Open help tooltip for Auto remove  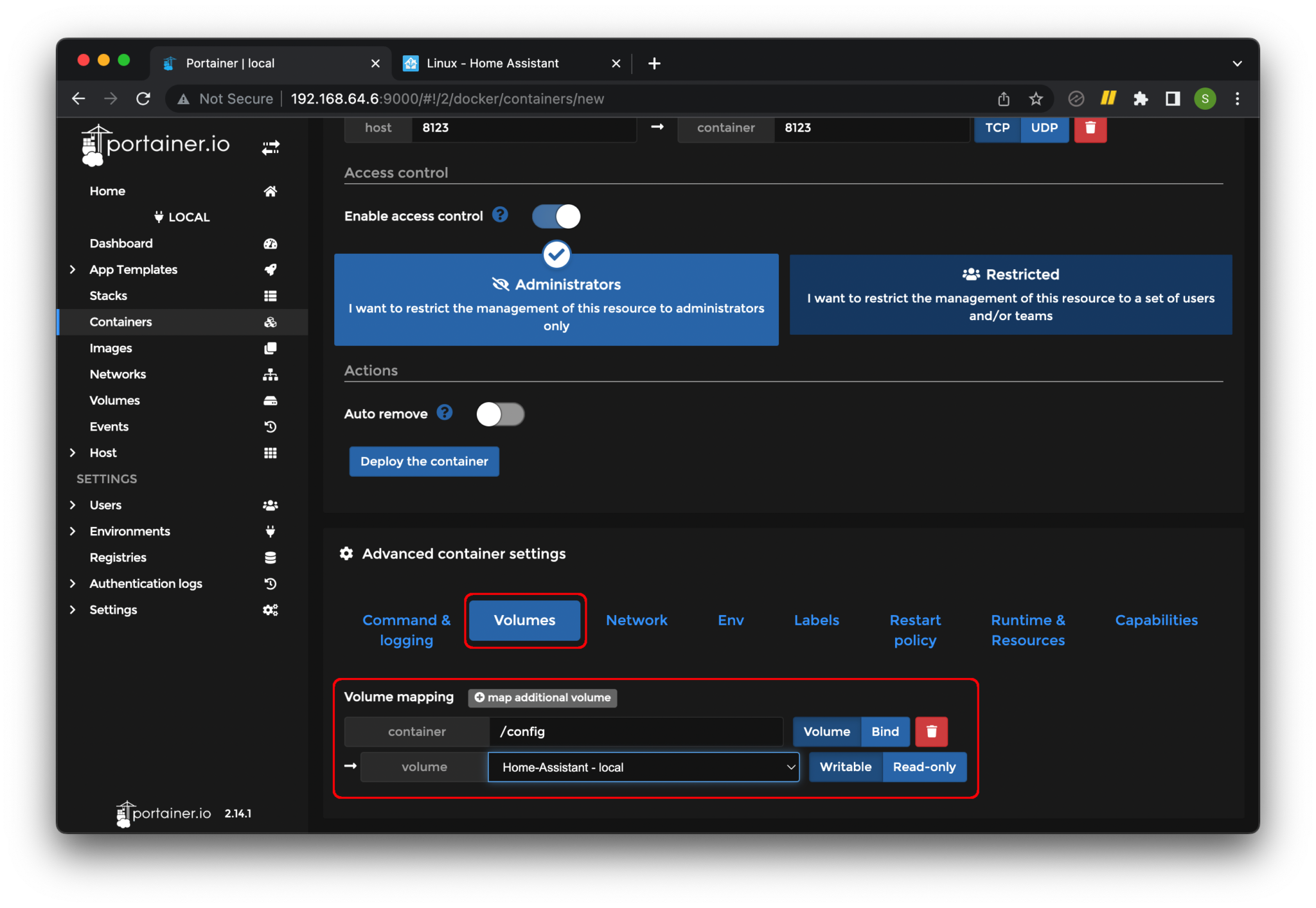point(445,413)
